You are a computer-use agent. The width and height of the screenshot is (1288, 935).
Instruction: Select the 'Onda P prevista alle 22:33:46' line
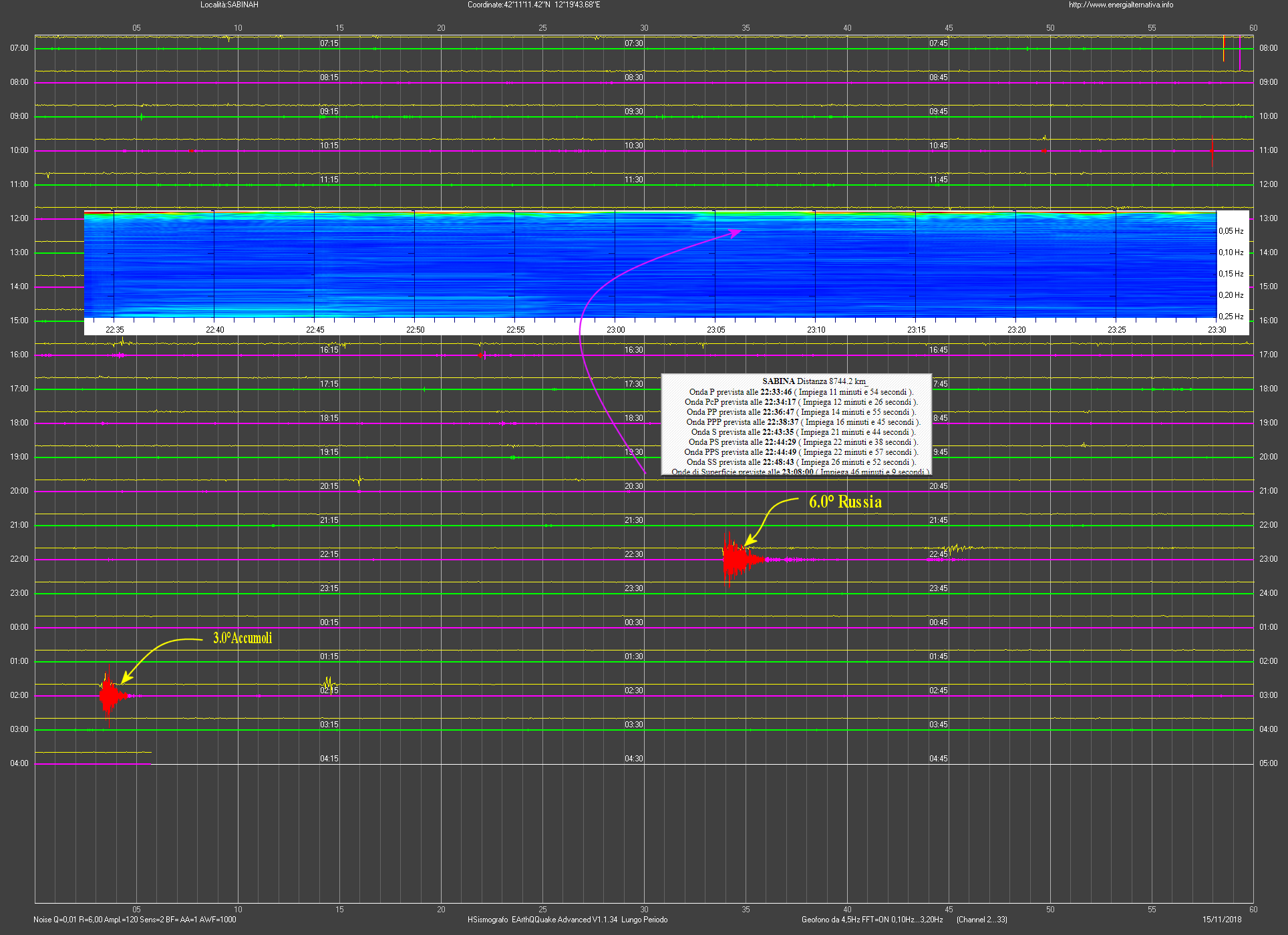[x=801, y=392]
